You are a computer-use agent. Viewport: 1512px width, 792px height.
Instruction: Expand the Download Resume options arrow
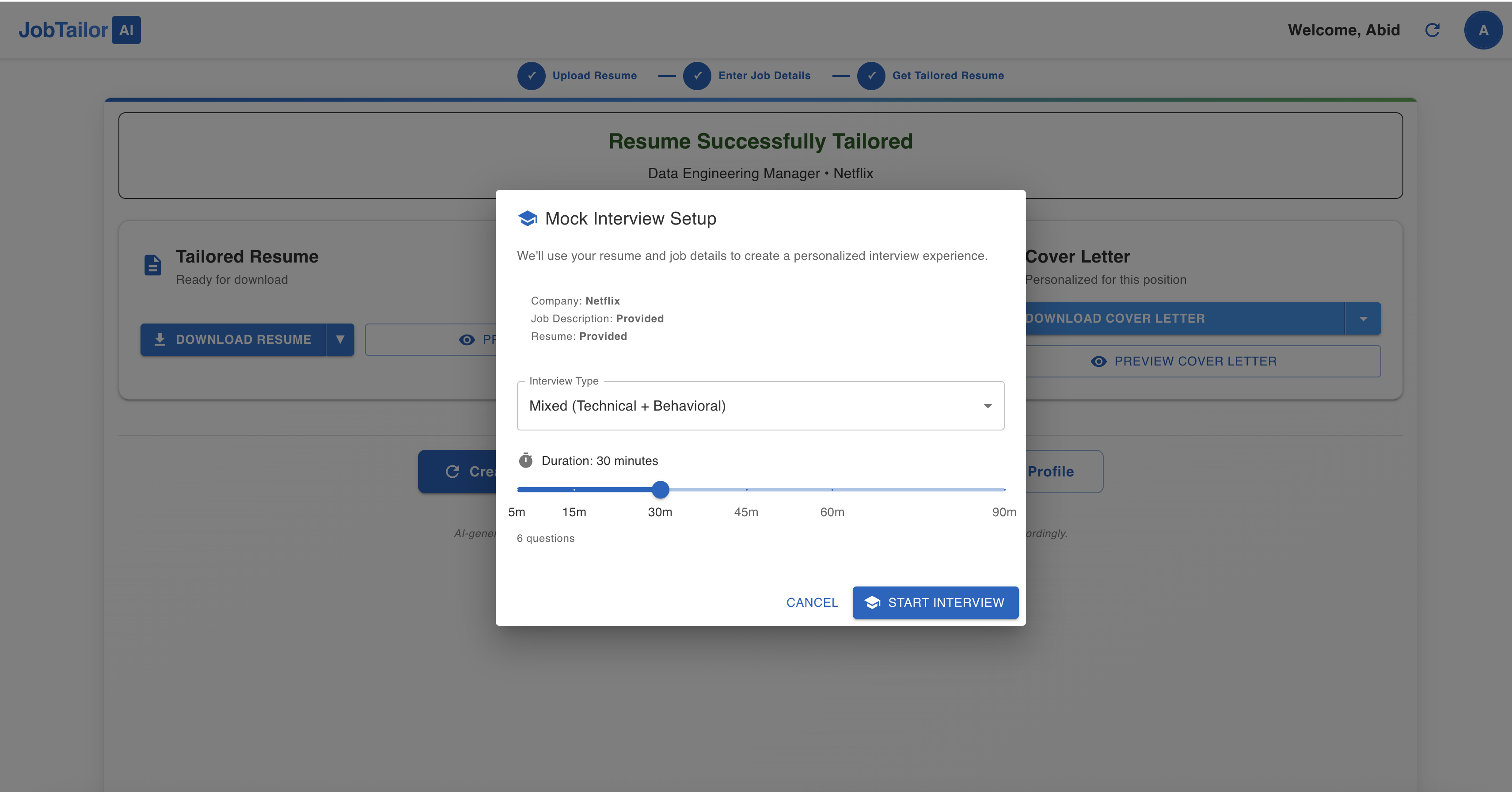[x=340, y=339]
